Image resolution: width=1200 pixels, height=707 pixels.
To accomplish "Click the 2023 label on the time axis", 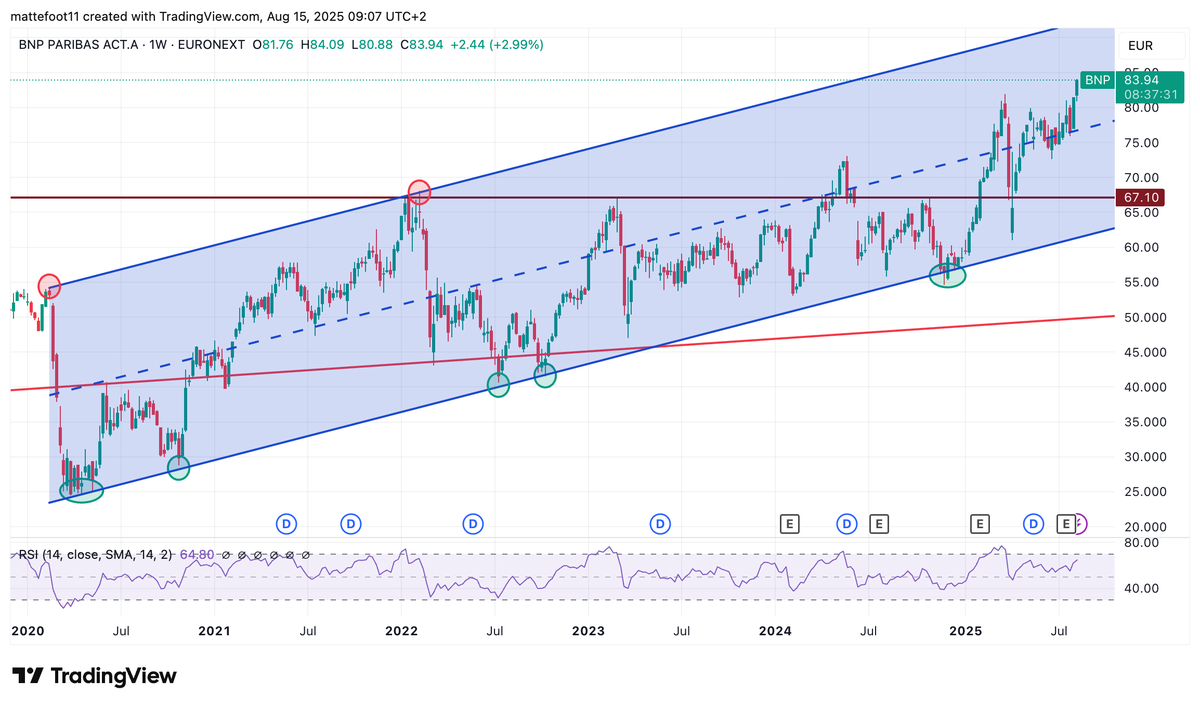I will coord(588,631).
